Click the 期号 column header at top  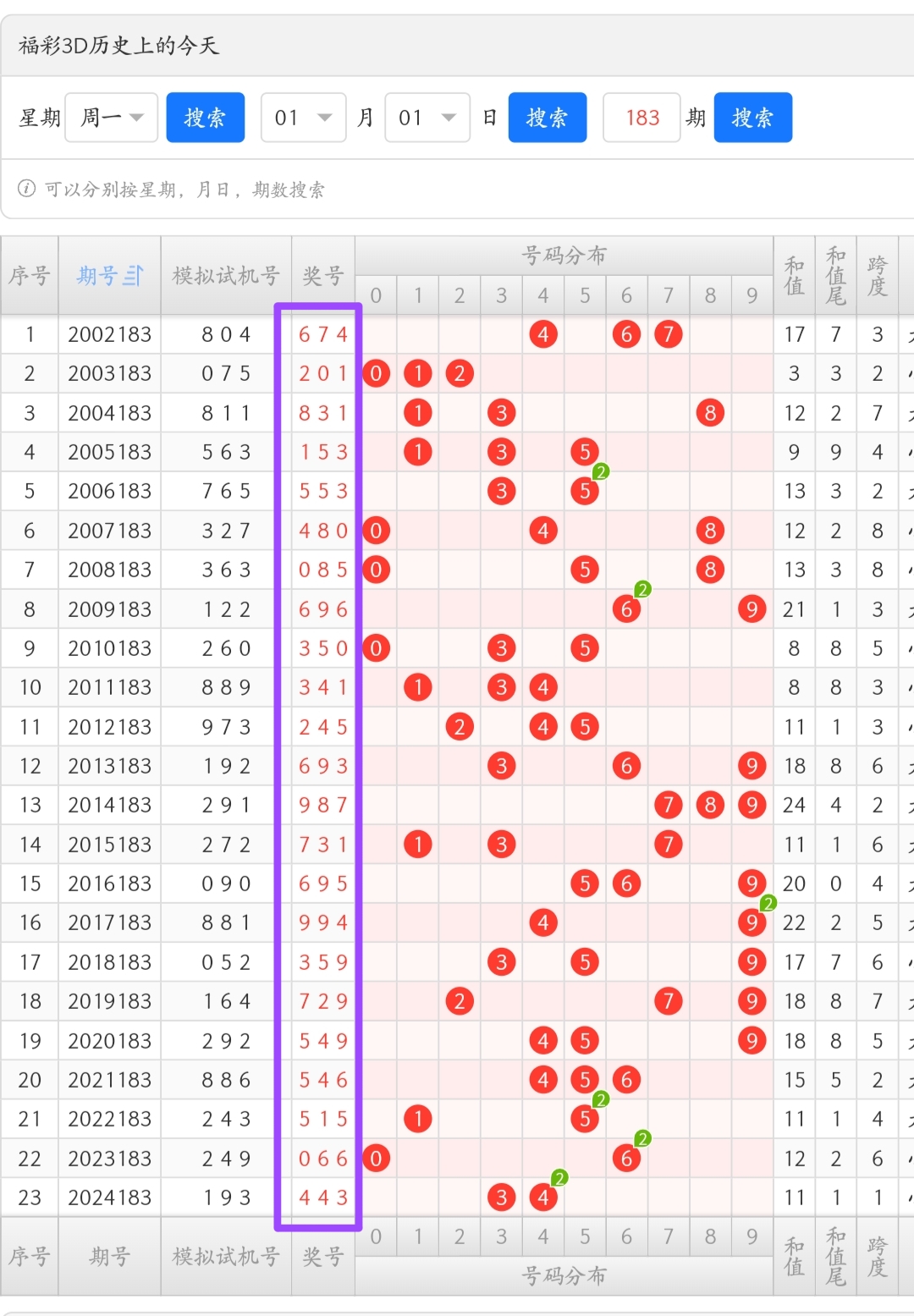[x=98, y=276]
